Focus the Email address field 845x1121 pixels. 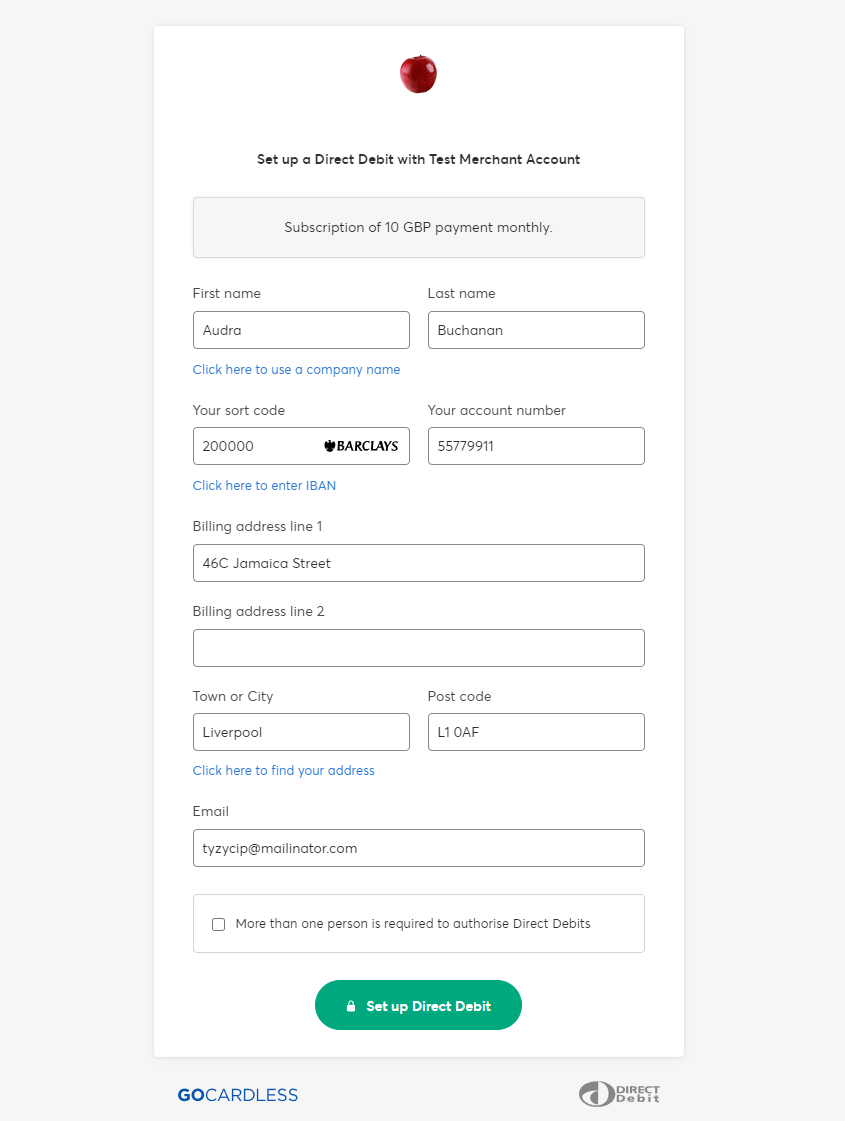click(418, 848)
